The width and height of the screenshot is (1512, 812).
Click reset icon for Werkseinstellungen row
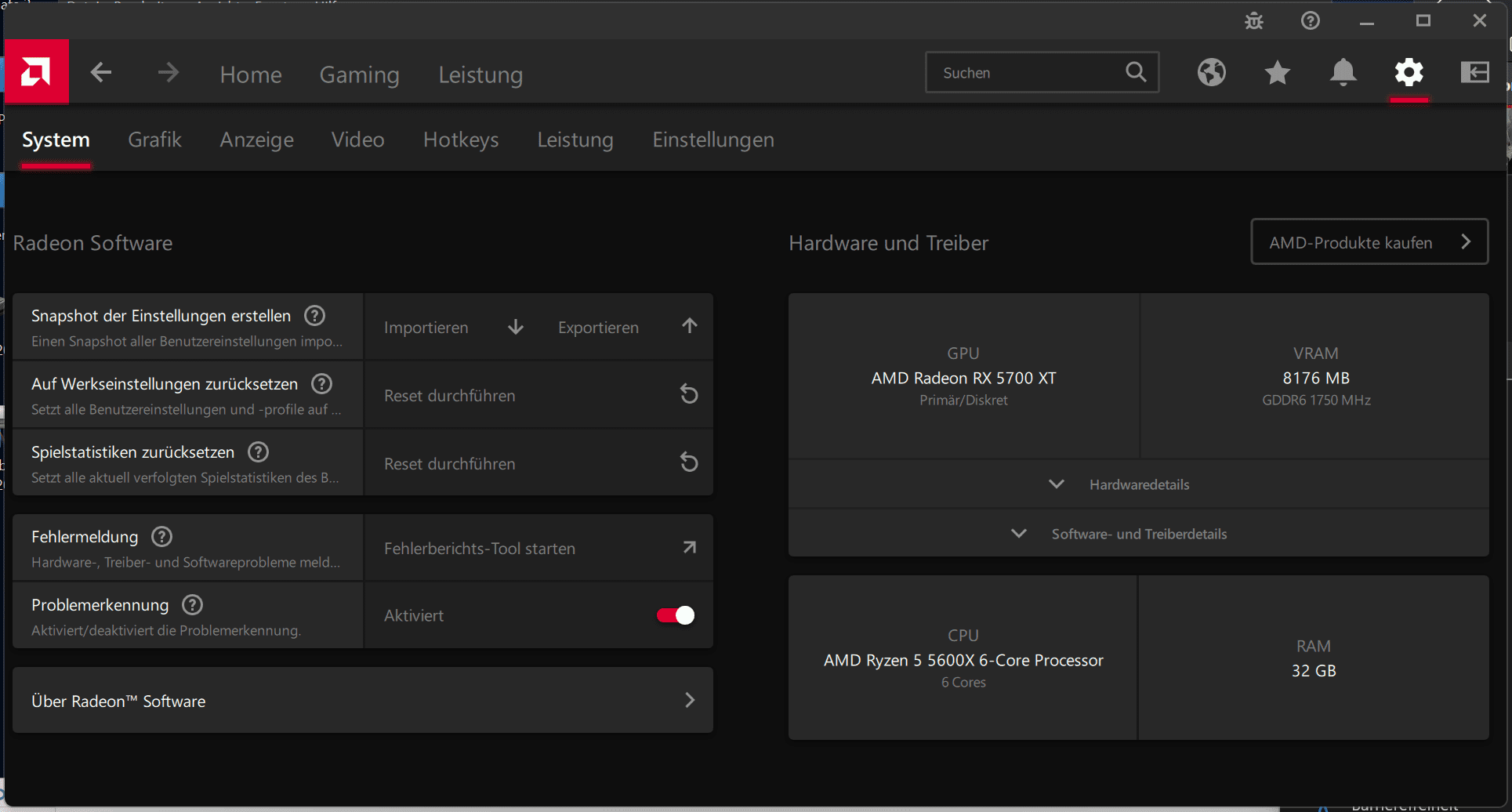coord(688,394)
